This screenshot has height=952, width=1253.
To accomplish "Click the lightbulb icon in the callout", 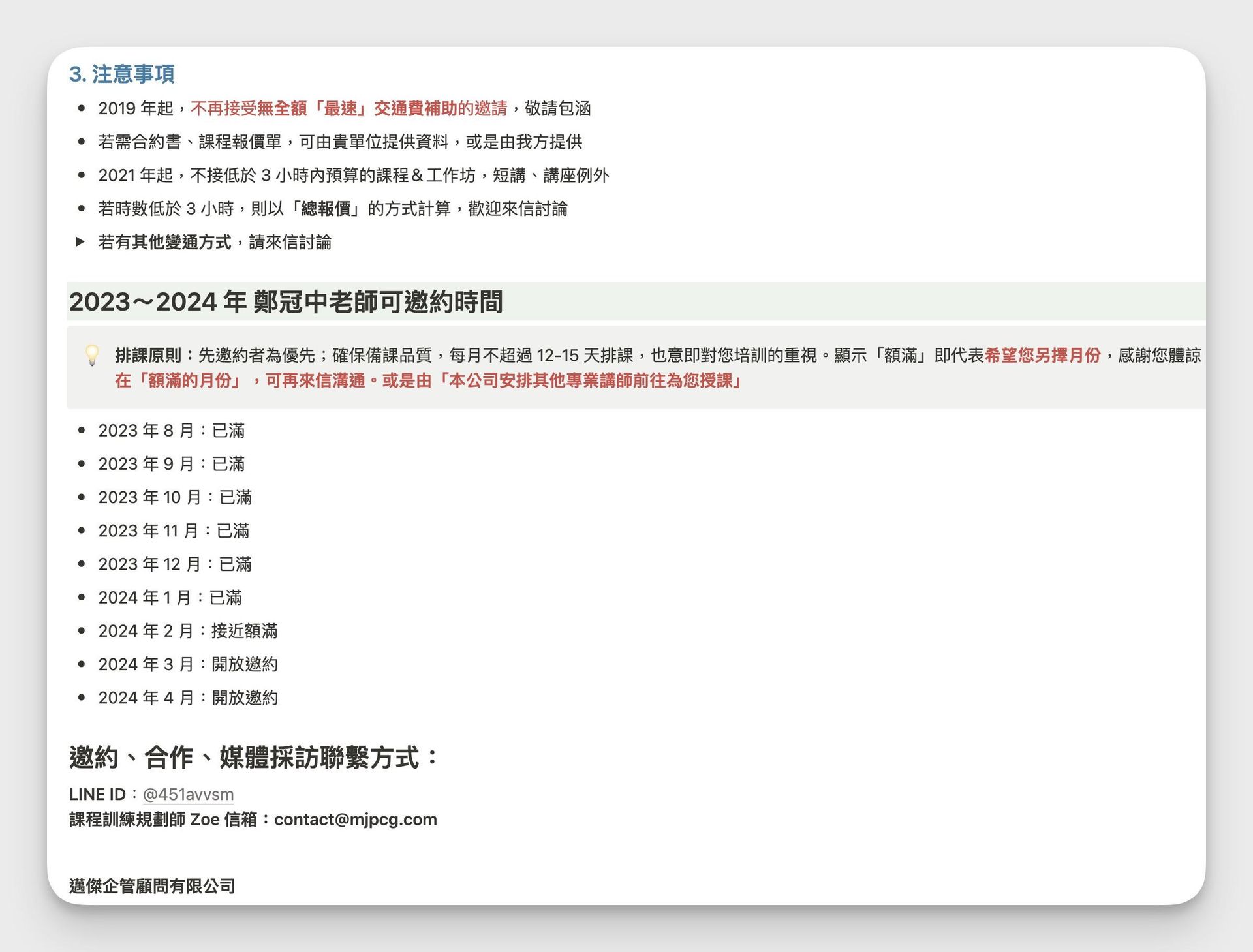I will pyautogui.click(x=92, y=356).
